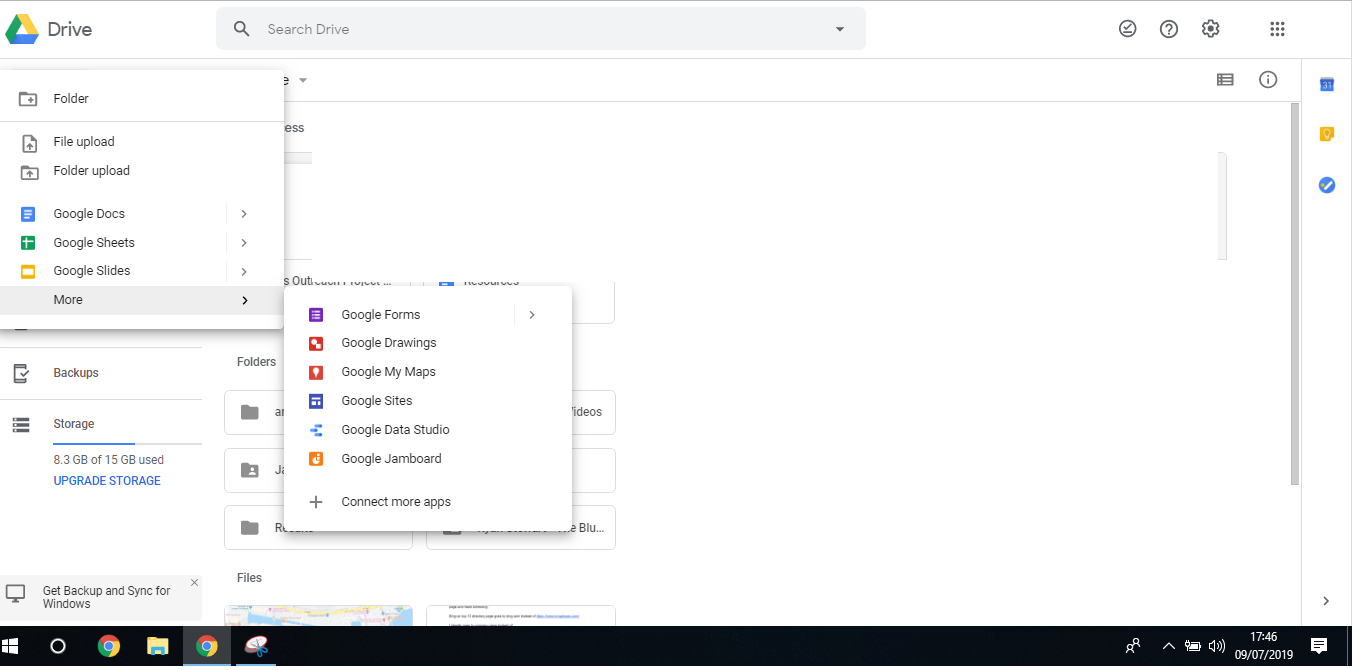Image resolution: width=1365 pixels, height=670 pixels.
Task: Open the Windows notification center icon
Action: click(1319, 646)
